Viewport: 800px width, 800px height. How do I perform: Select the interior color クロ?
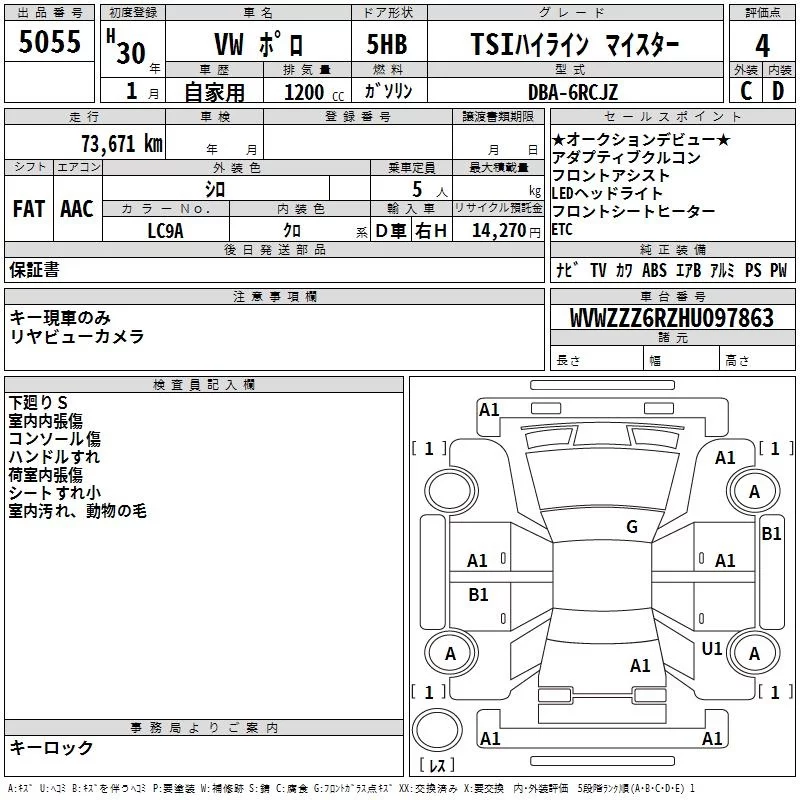(x=292, y=231)
